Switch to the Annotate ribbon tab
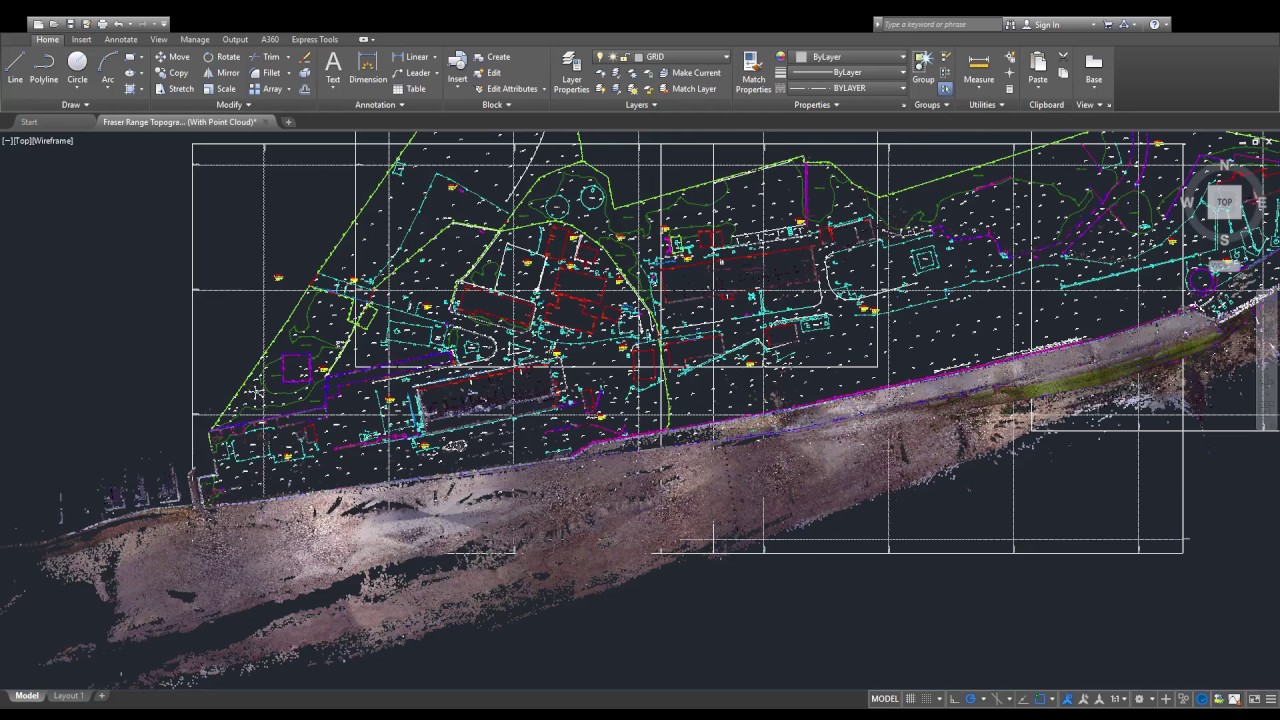Image resolution: width=1280 pixels, height=720 pixels. 121,40
